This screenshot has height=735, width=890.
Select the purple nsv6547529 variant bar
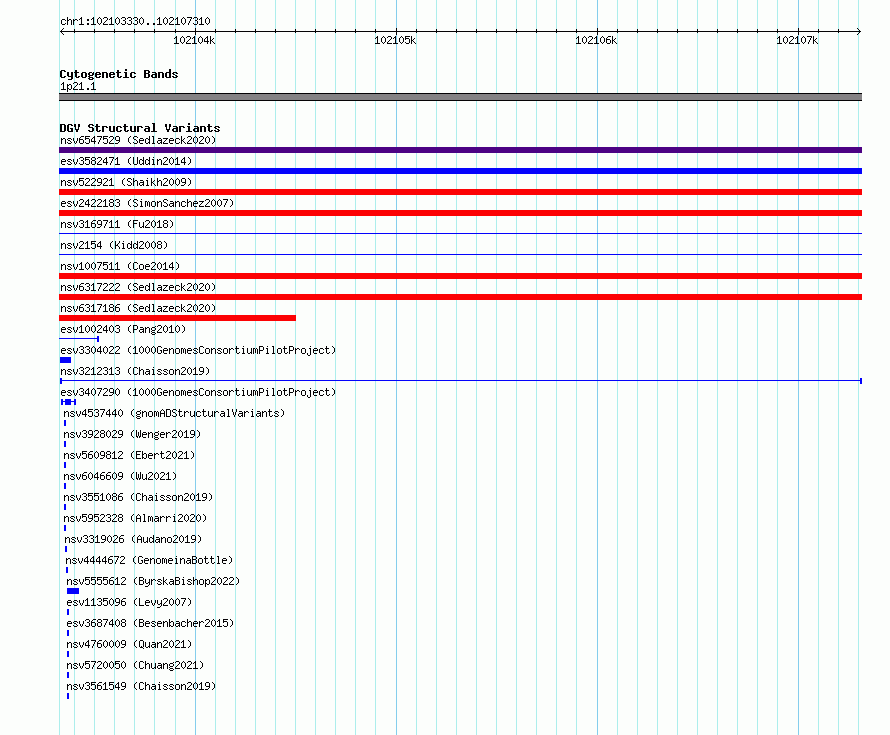tap(460, 150)
